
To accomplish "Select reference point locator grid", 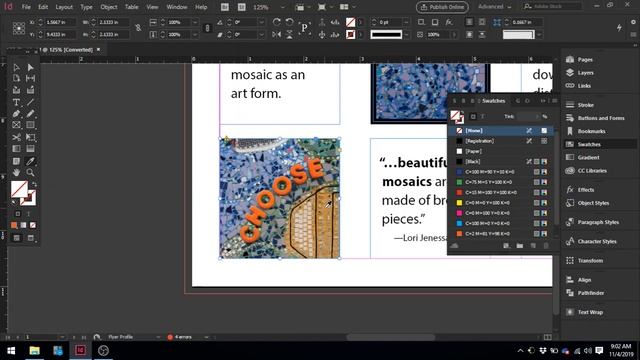I will (x=19, y=28).
